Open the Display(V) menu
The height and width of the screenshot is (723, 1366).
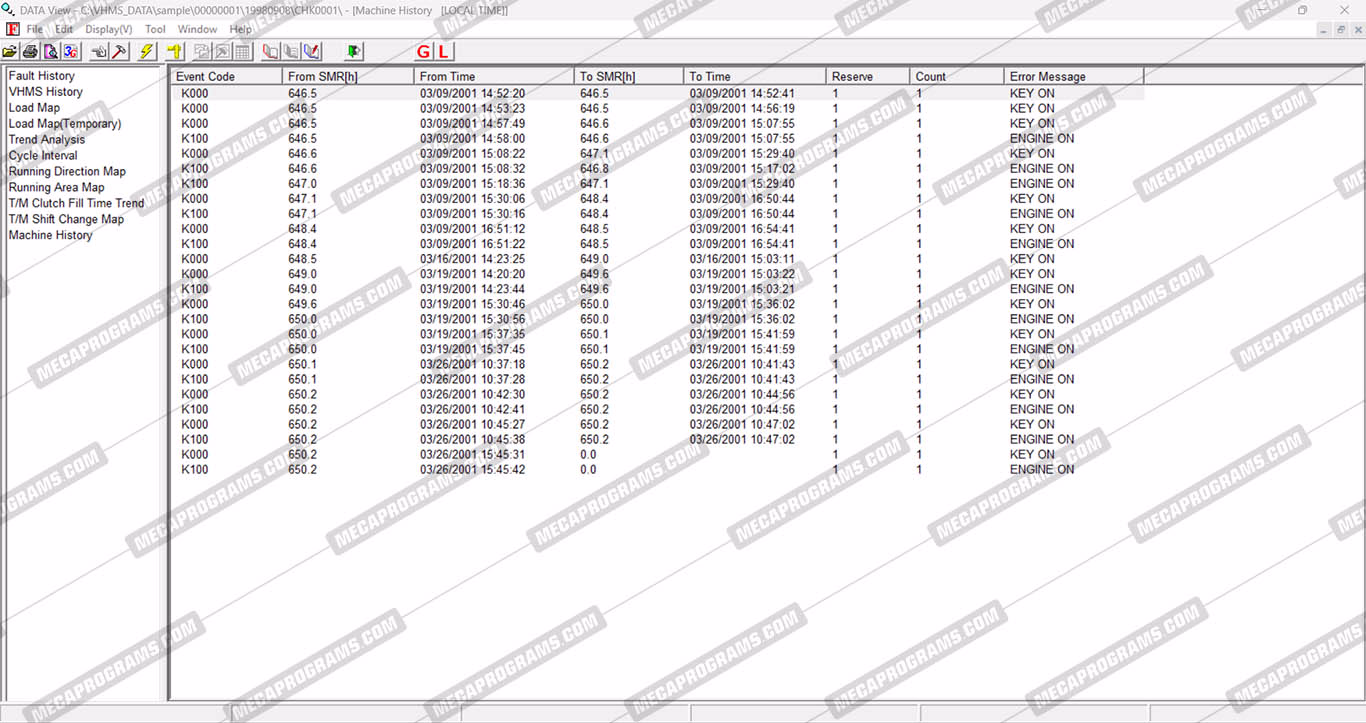(108, 29)
